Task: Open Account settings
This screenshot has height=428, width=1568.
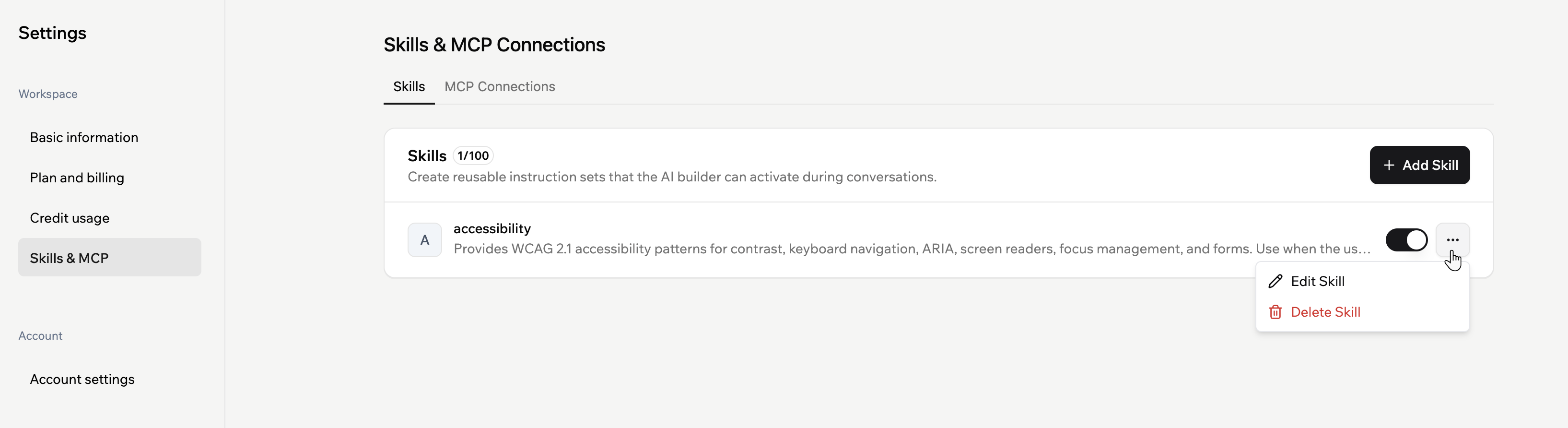Action: [x=82, y=379]
